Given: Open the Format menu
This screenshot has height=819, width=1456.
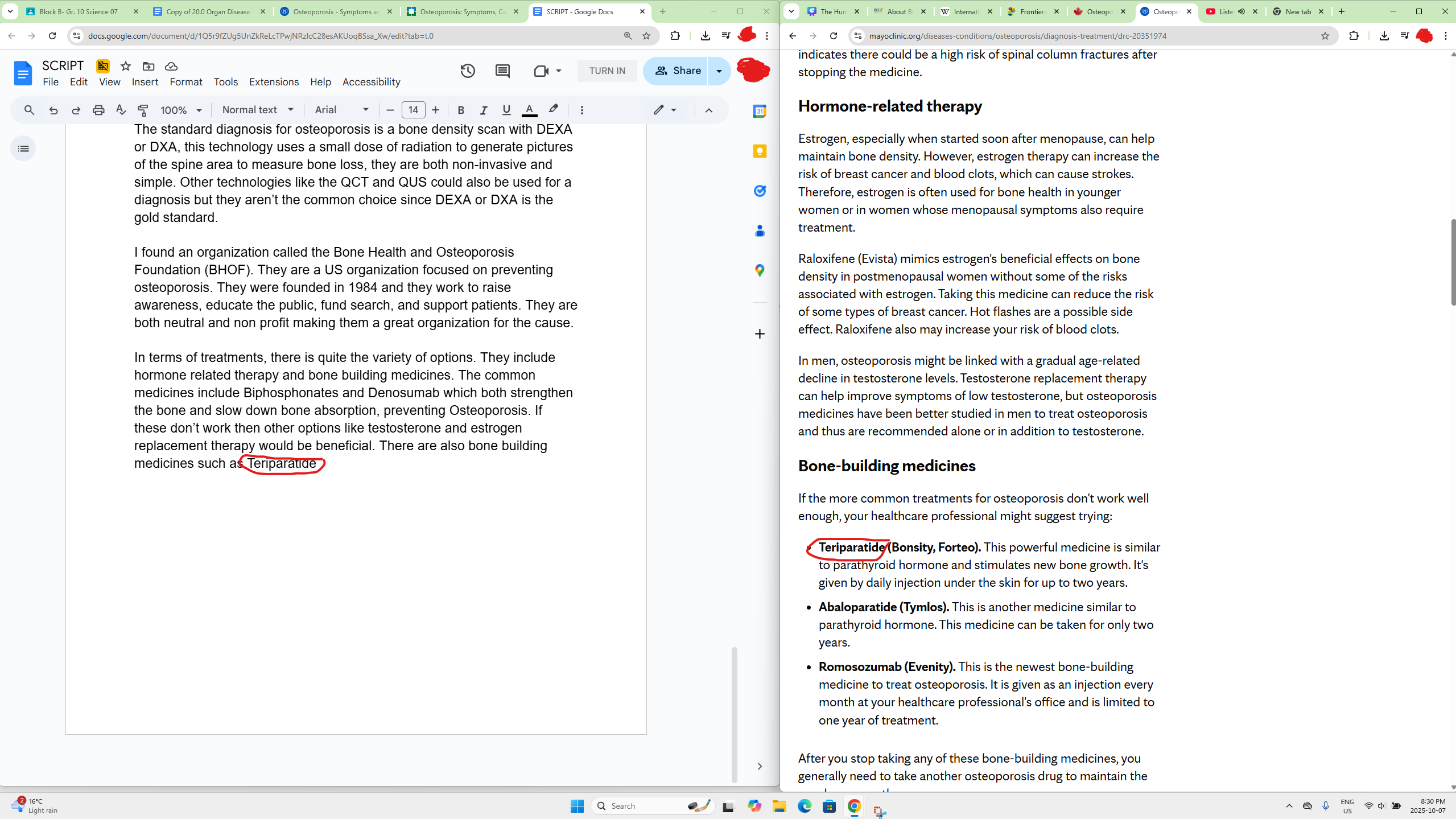Looking at the screenshot, I should click(186, 82).
